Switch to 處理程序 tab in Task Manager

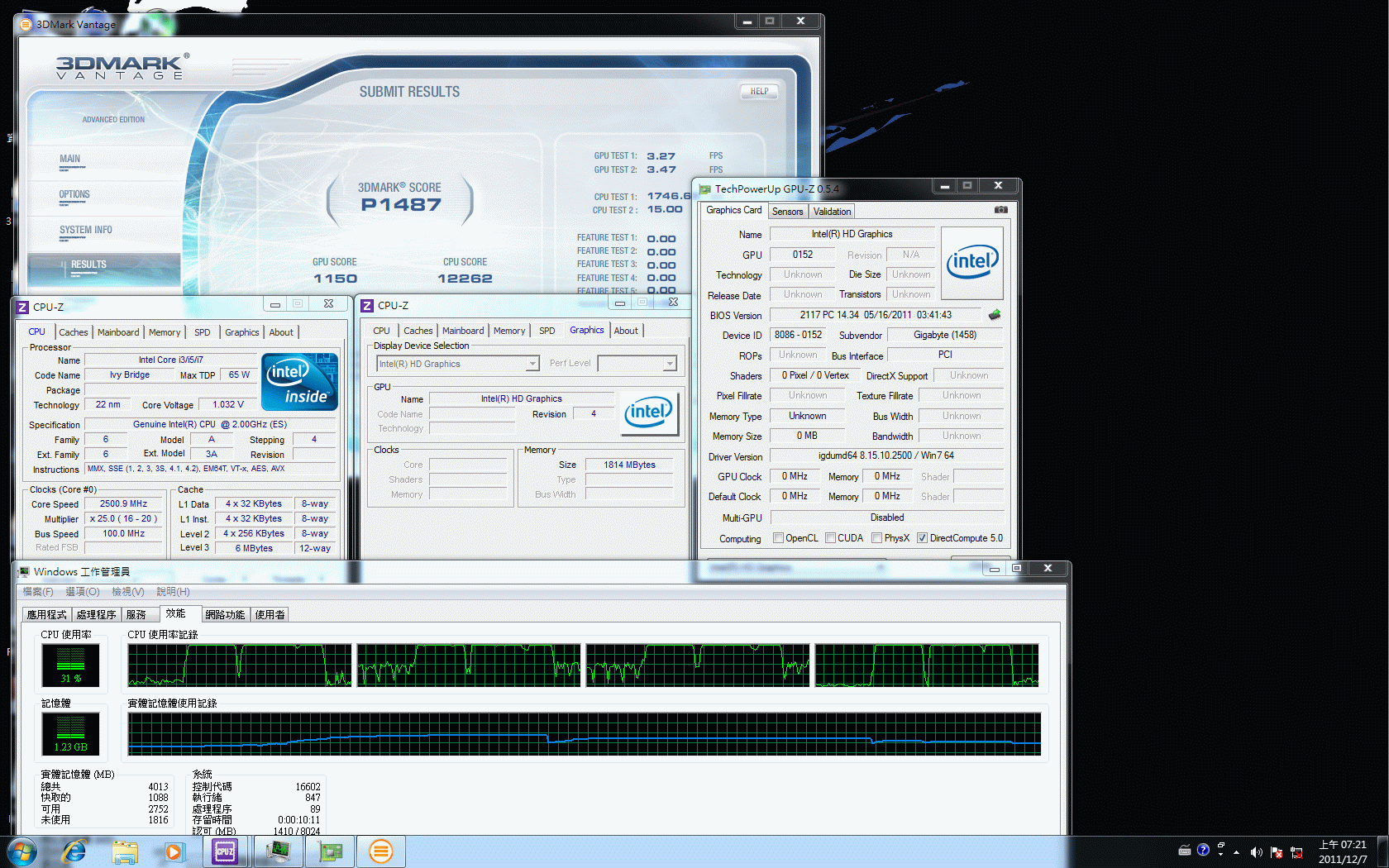coord(97,615)
